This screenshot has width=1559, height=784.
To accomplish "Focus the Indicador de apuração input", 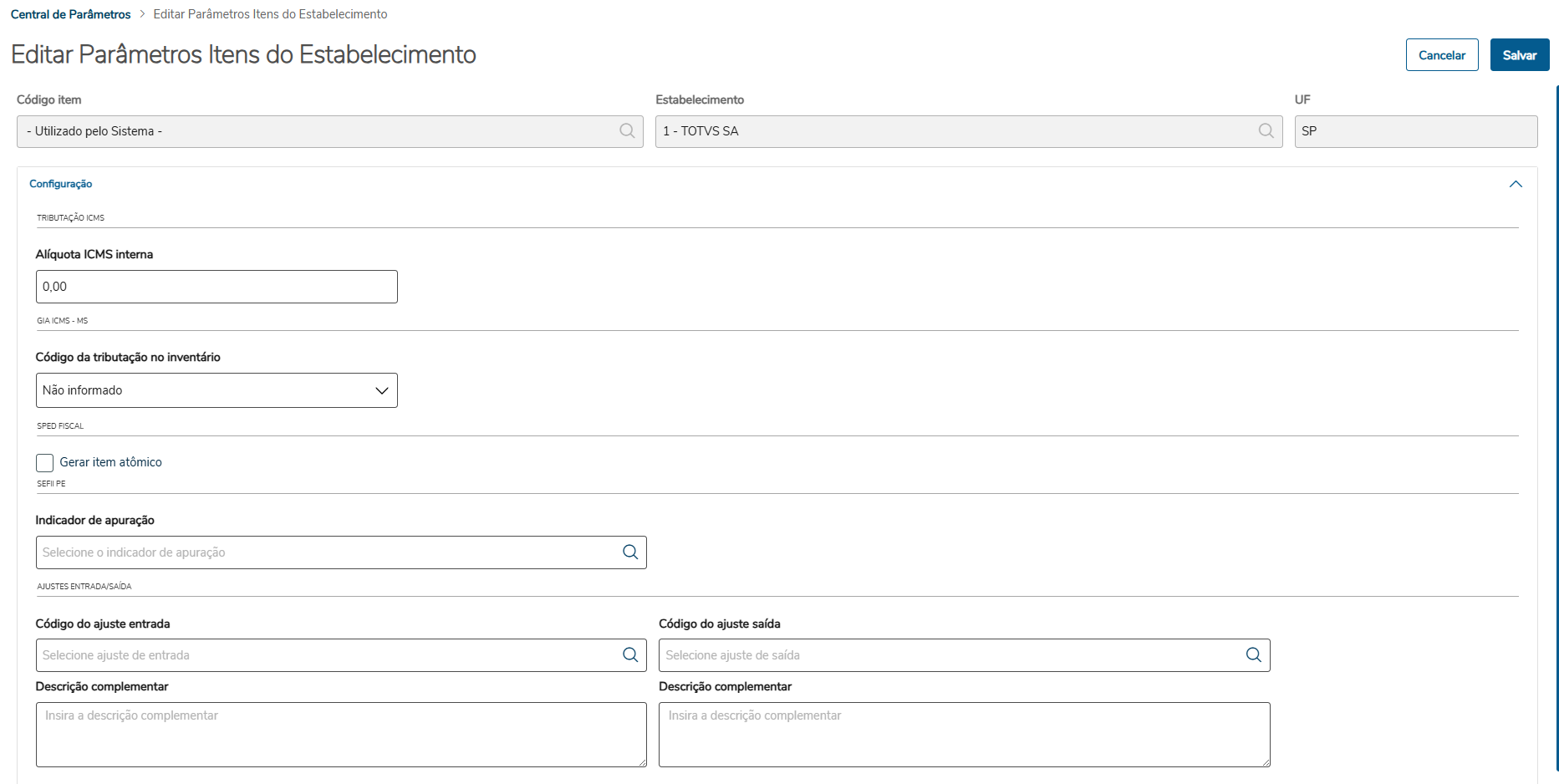I will (326, 552).
